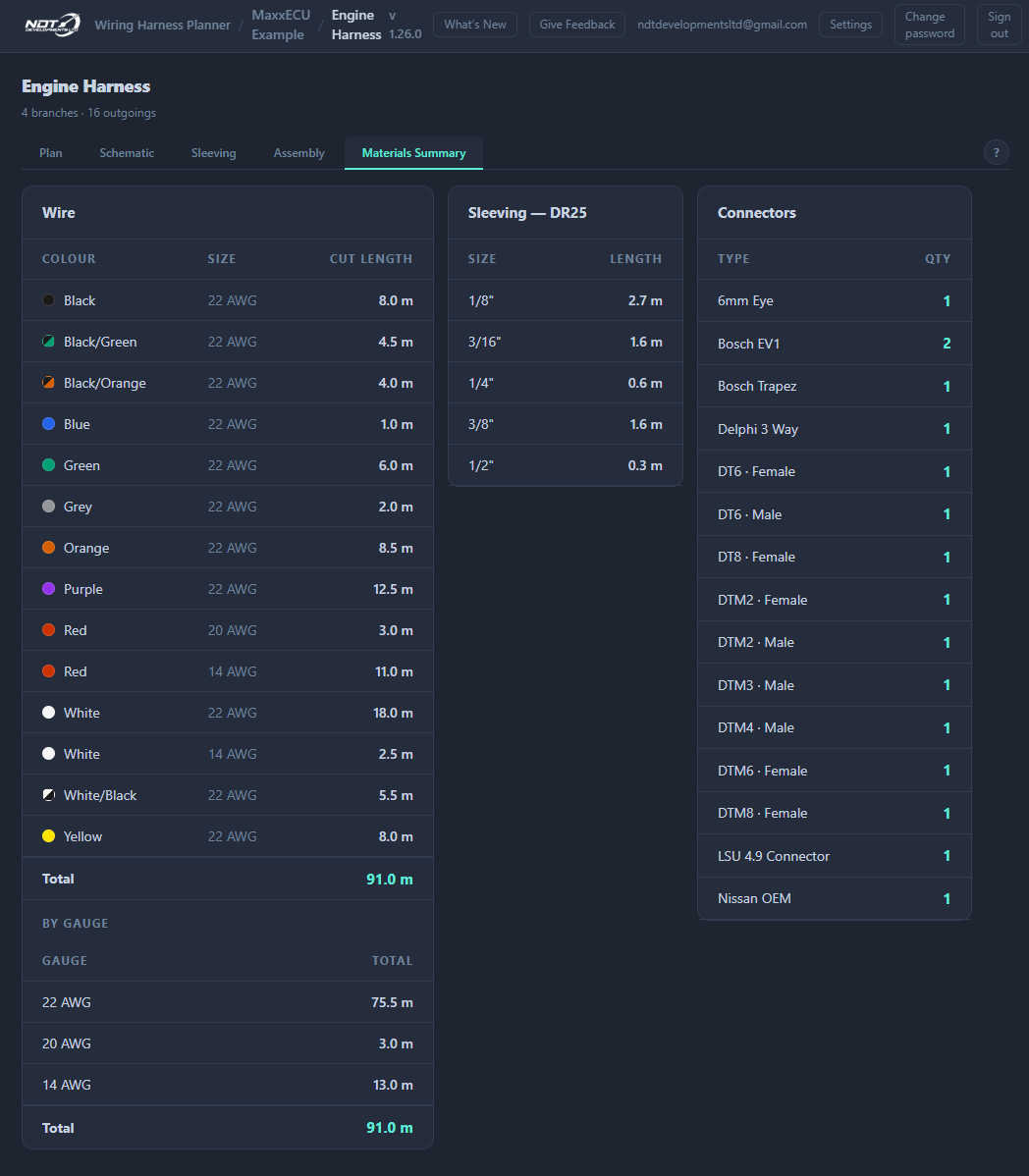The width and height of the screenshot is (1029, 1176).
Task: Click the Purple wire colour dot
Action: [49, 589]
